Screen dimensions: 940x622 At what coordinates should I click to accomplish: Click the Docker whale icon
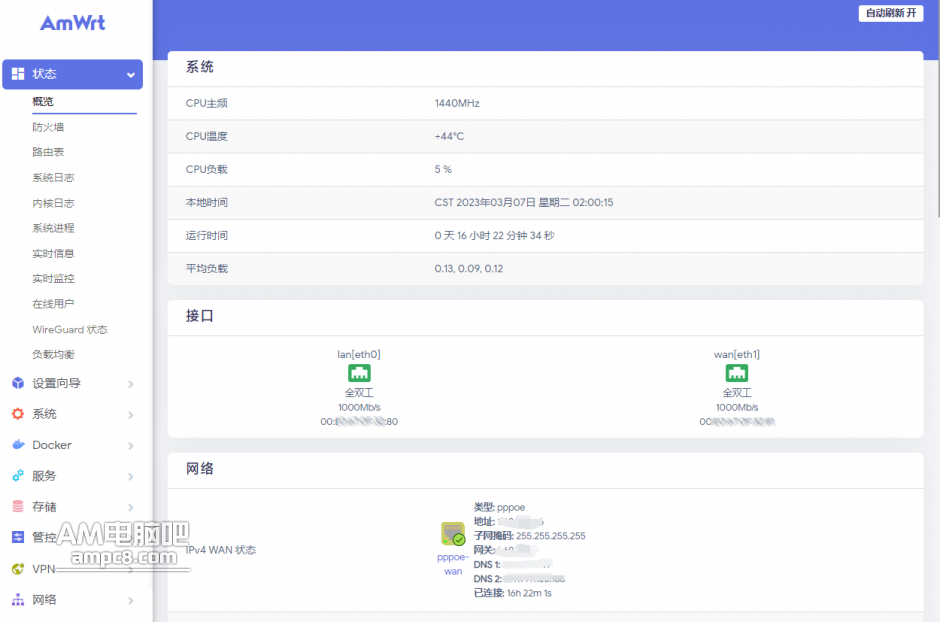coord(18,445)
